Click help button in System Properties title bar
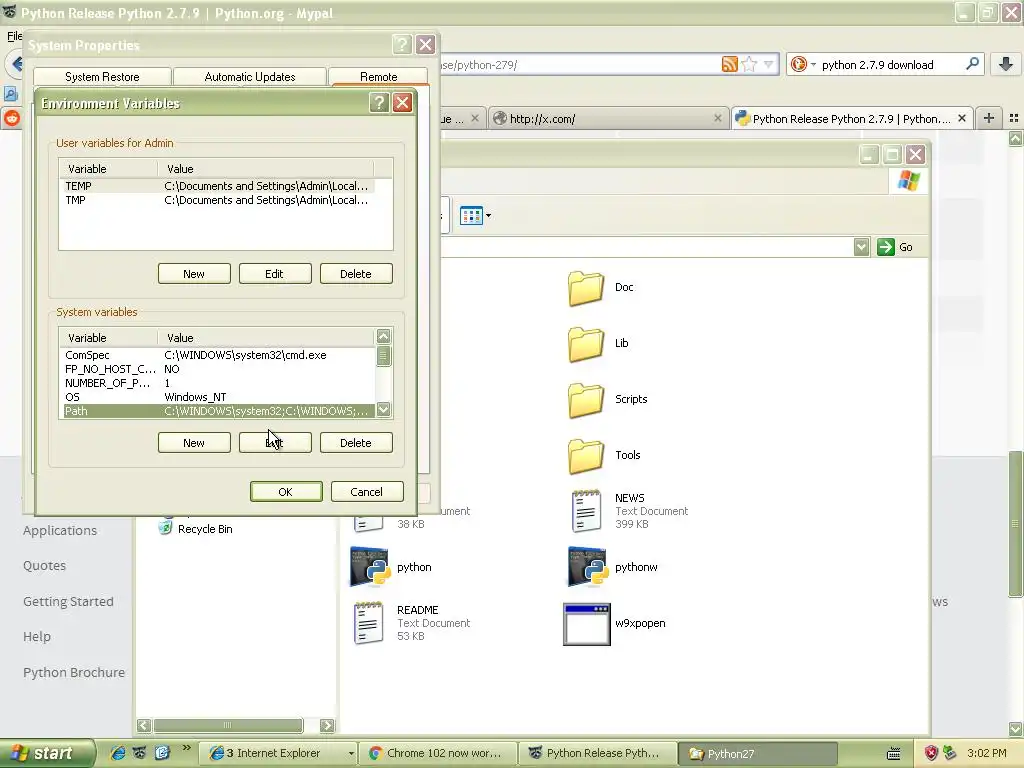Screen dimensions: 1024x768 402,44
